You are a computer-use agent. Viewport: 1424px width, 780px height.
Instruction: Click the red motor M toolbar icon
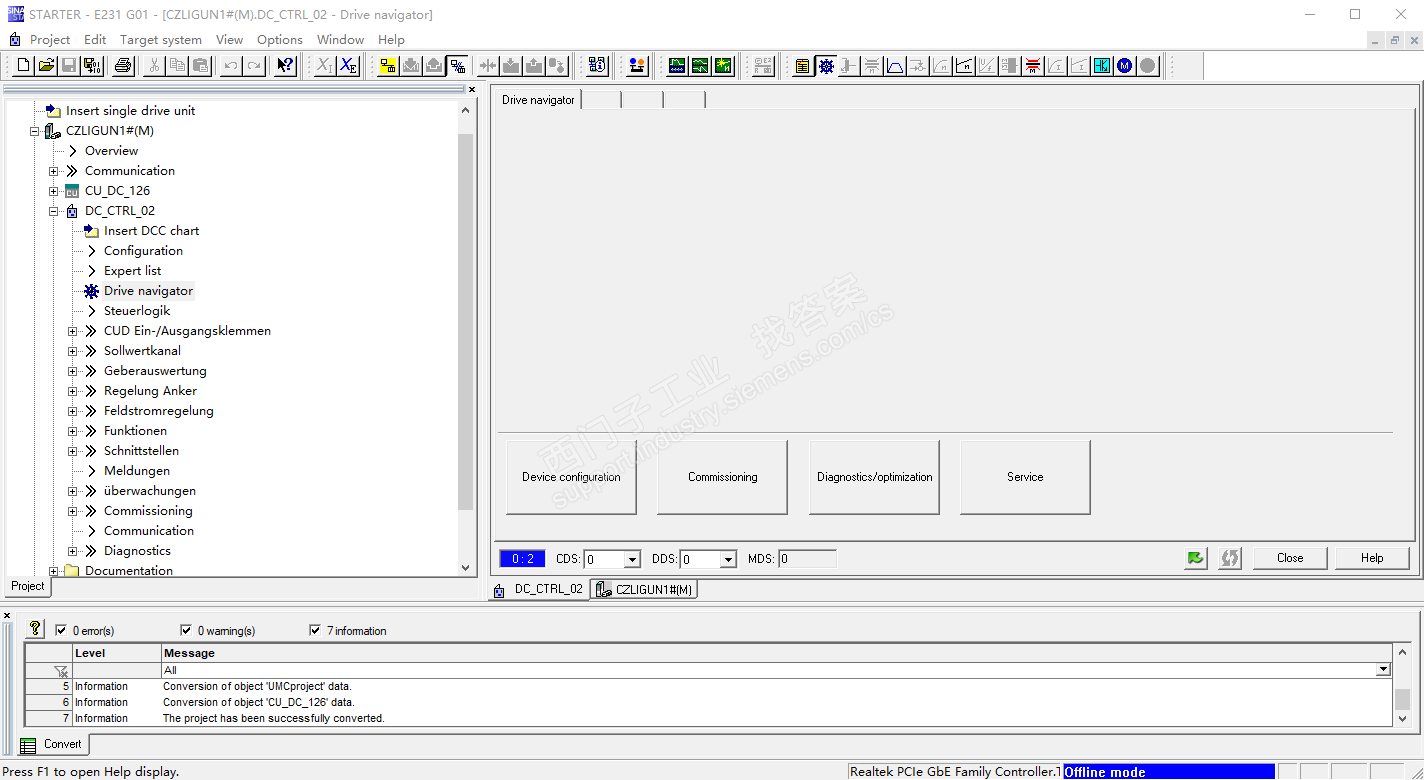[x=1033, y=66]
